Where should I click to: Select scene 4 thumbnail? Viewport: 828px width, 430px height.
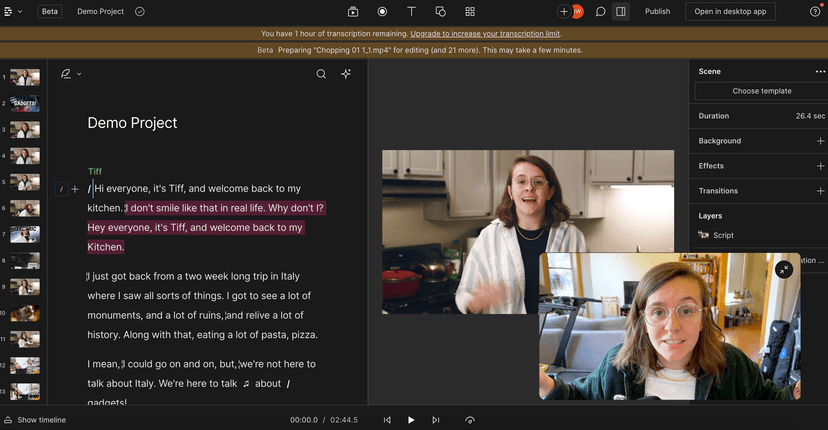[x=25, y=156]
